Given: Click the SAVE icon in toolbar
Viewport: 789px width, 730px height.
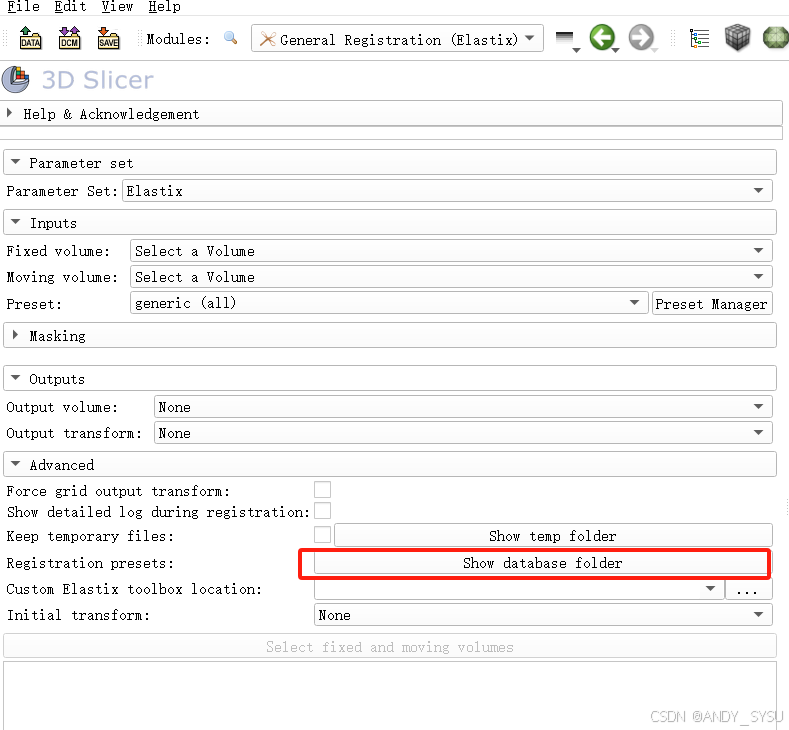Looking at the screenshot, I should point(108,38).
